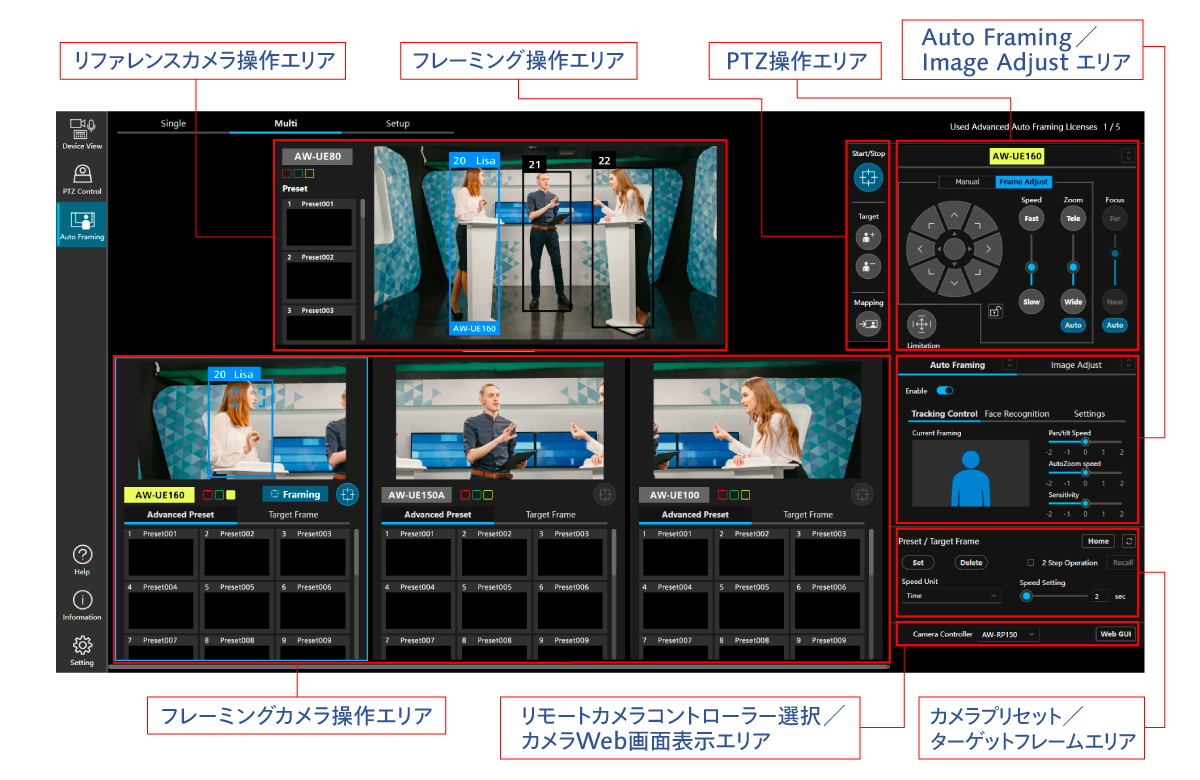Click the Home button in Preset/Target Frame
The width and height of the screenshot is (1200, 780).
(1097, 540)
